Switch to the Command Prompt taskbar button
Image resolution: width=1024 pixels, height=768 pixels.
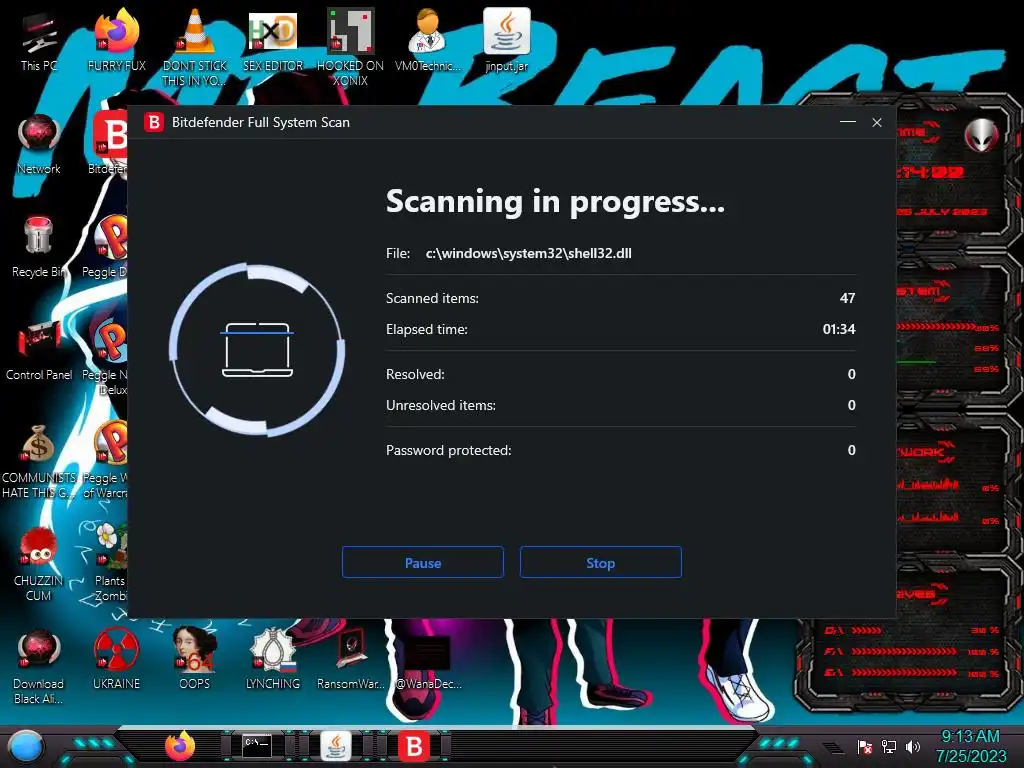click(257, 746)
